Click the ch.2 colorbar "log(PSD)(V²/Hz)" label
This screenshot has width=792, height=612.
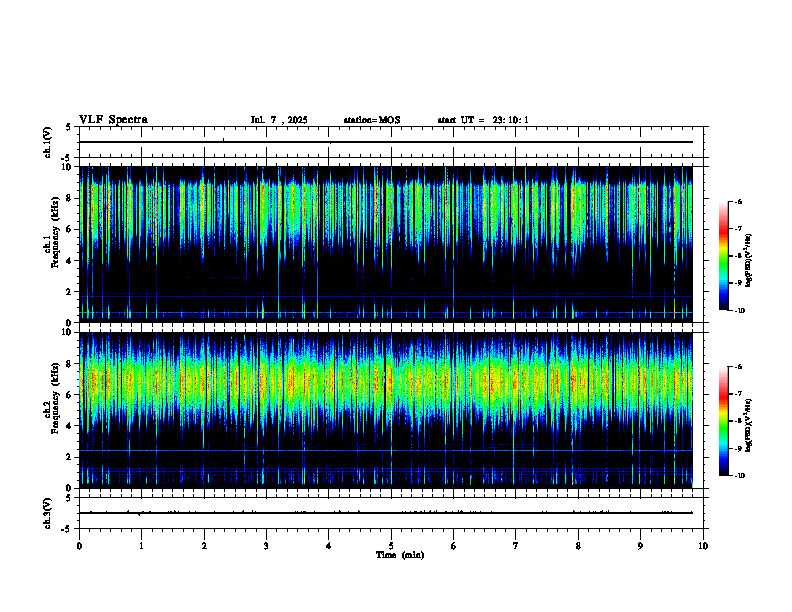pyautogui.click(x=749, y=425)
